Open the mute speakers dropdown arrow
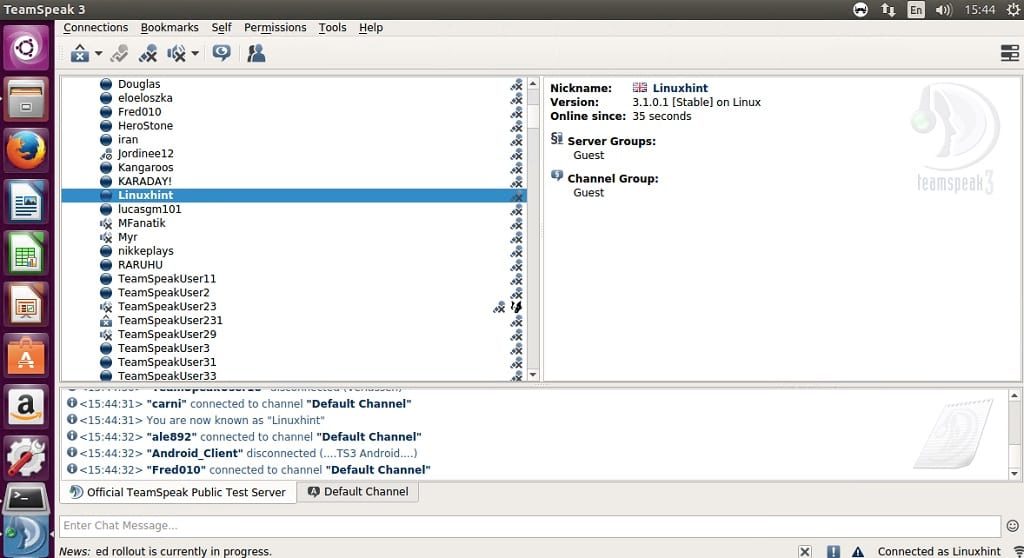 195,54
